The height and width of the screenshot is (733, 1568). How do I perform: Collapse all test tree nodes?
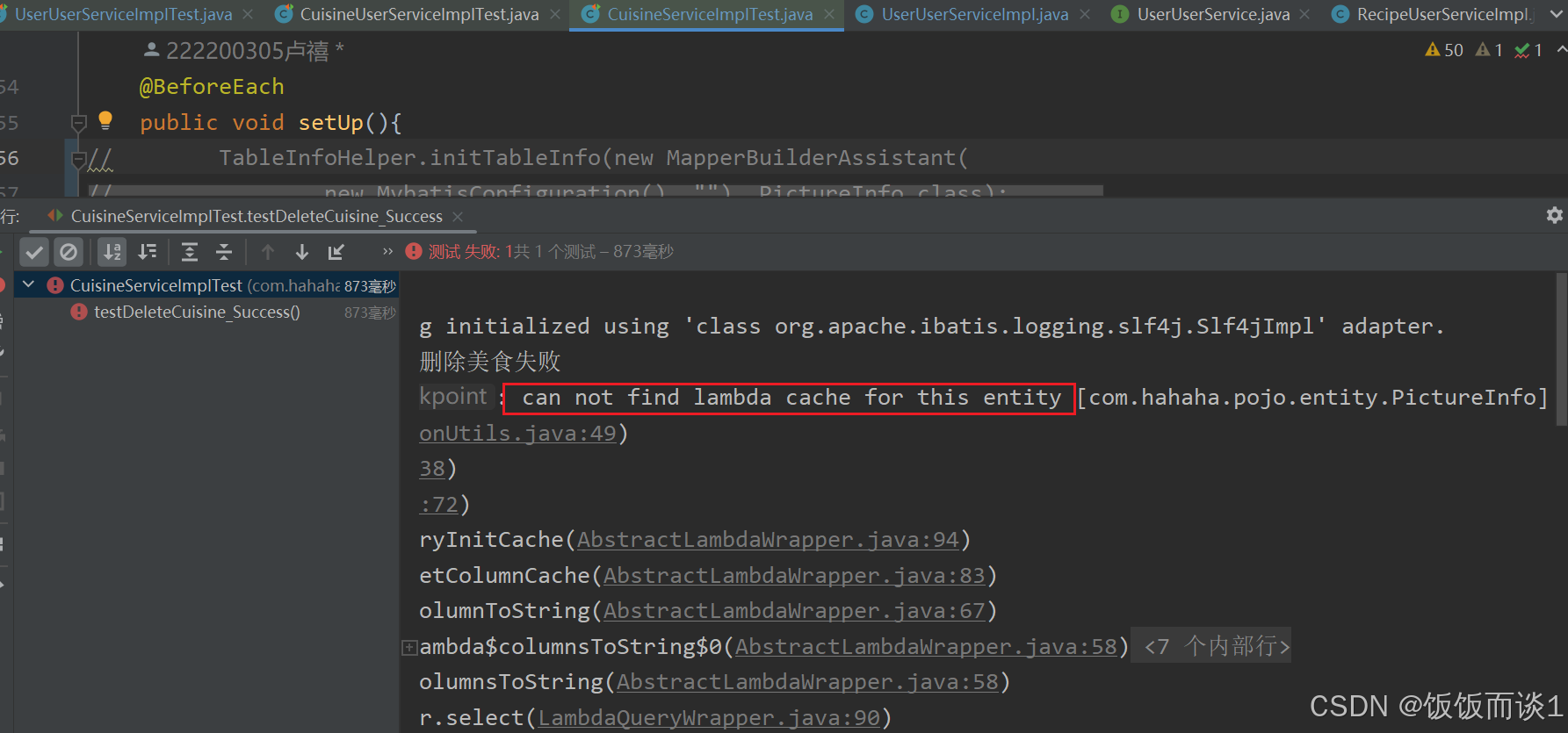click(x=224, y=253)
